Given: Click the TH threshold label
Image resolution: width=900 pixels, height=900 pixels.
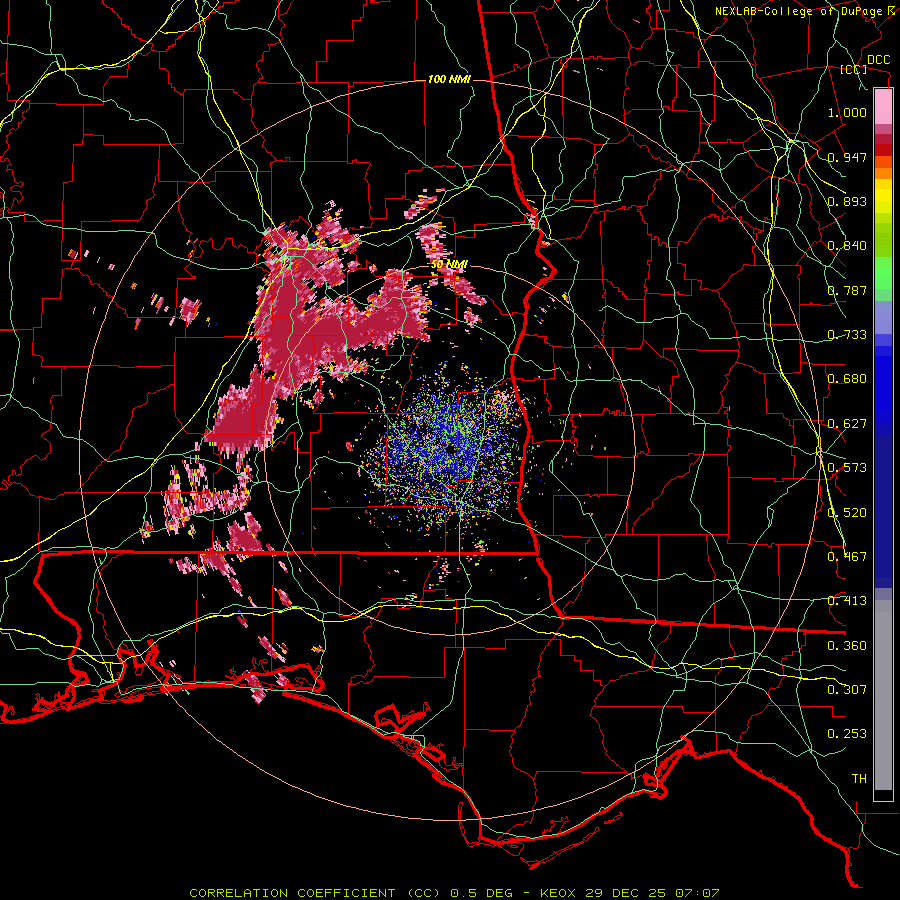Looking at the screenshot, I should click(x=859, y=779).
